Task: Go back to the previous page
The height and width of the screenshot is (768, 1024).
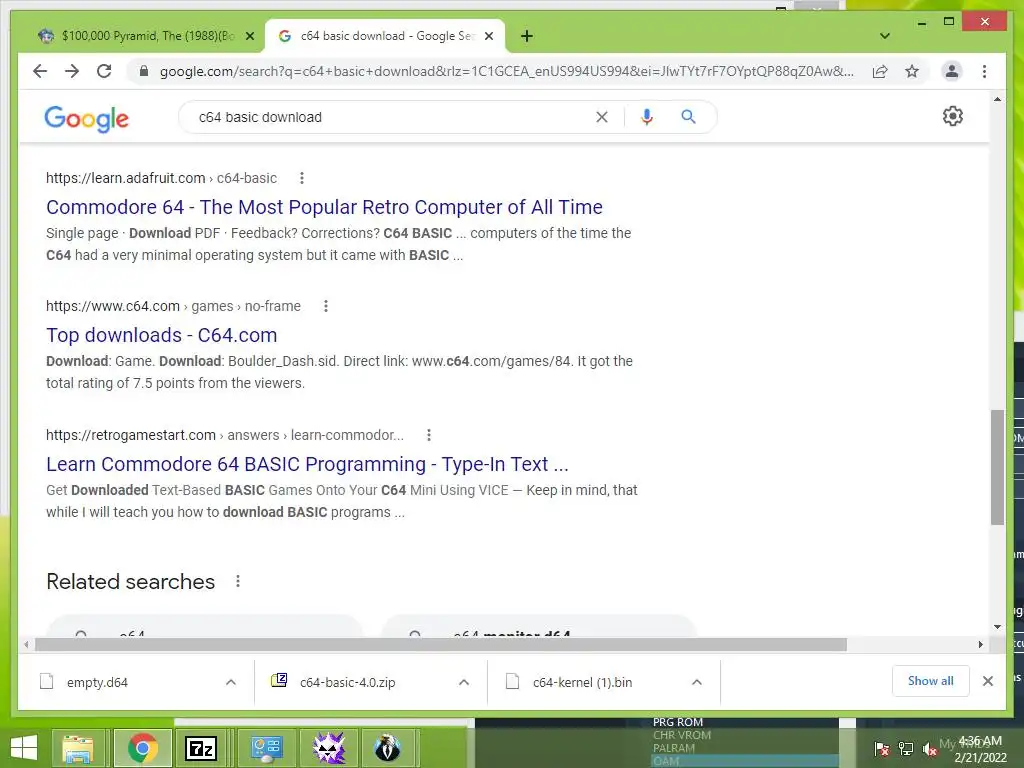Action: [x=40, y=71]
